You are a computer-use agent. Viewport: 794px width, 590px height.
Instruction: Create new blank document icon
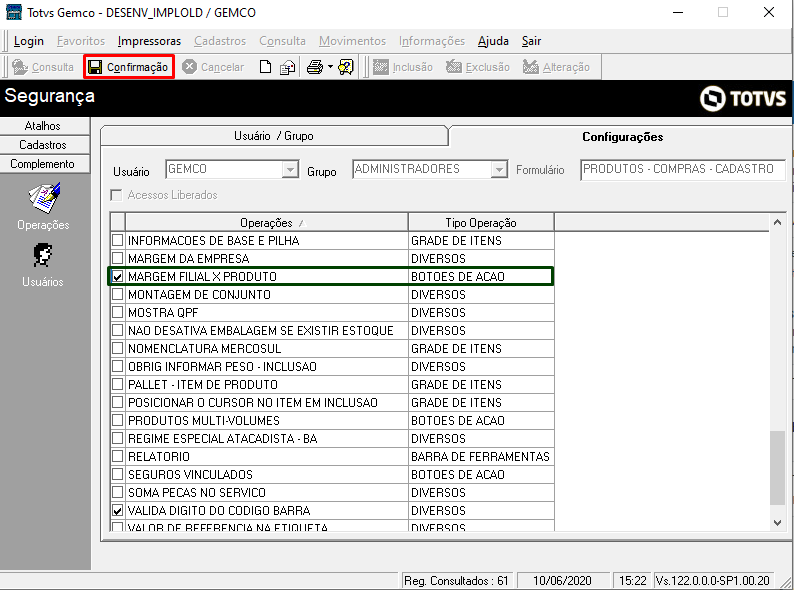click(265, 67)
